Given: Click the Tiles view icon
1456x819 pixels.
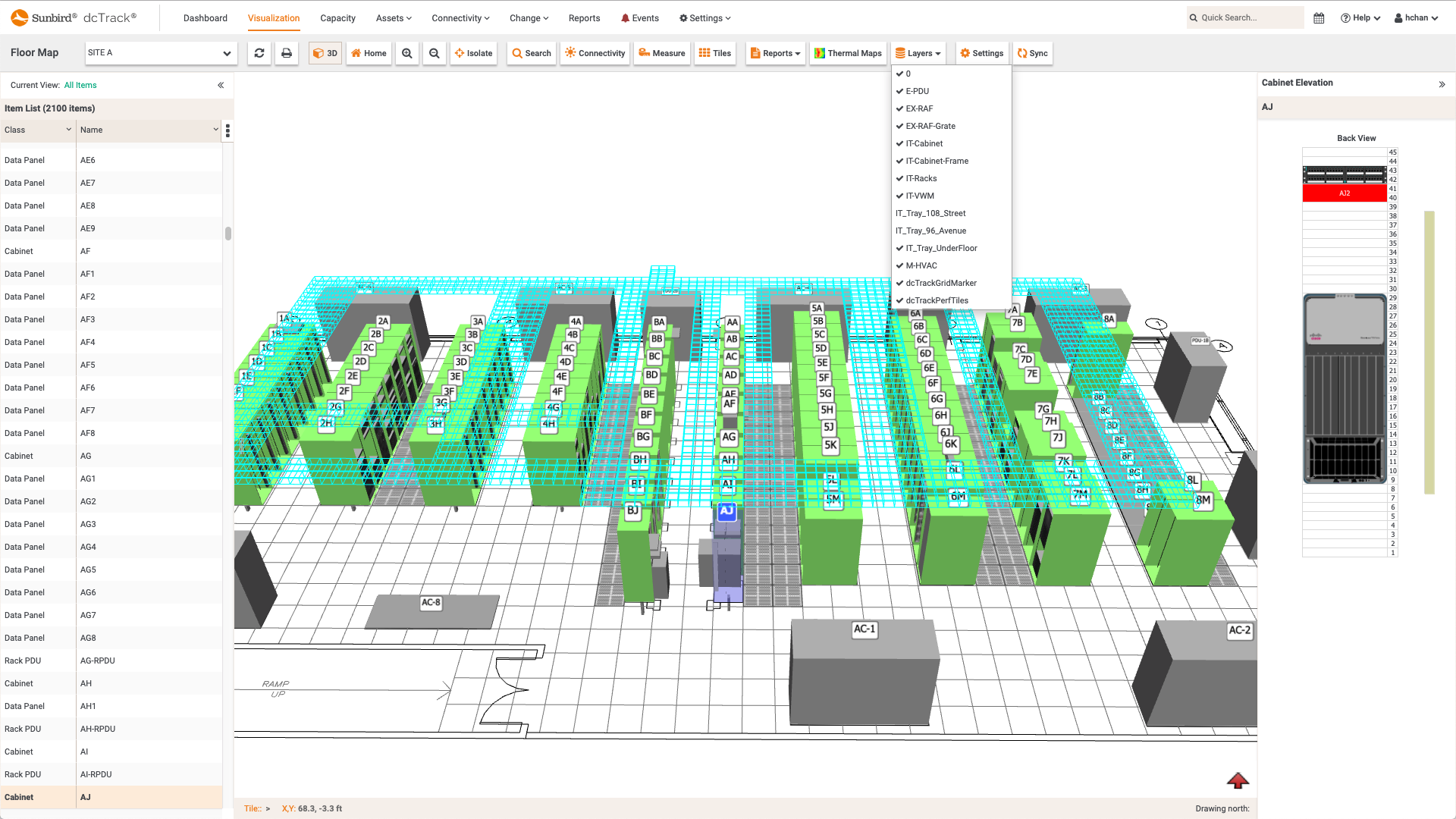Looking at the screenshot, I should click(716, 53).
